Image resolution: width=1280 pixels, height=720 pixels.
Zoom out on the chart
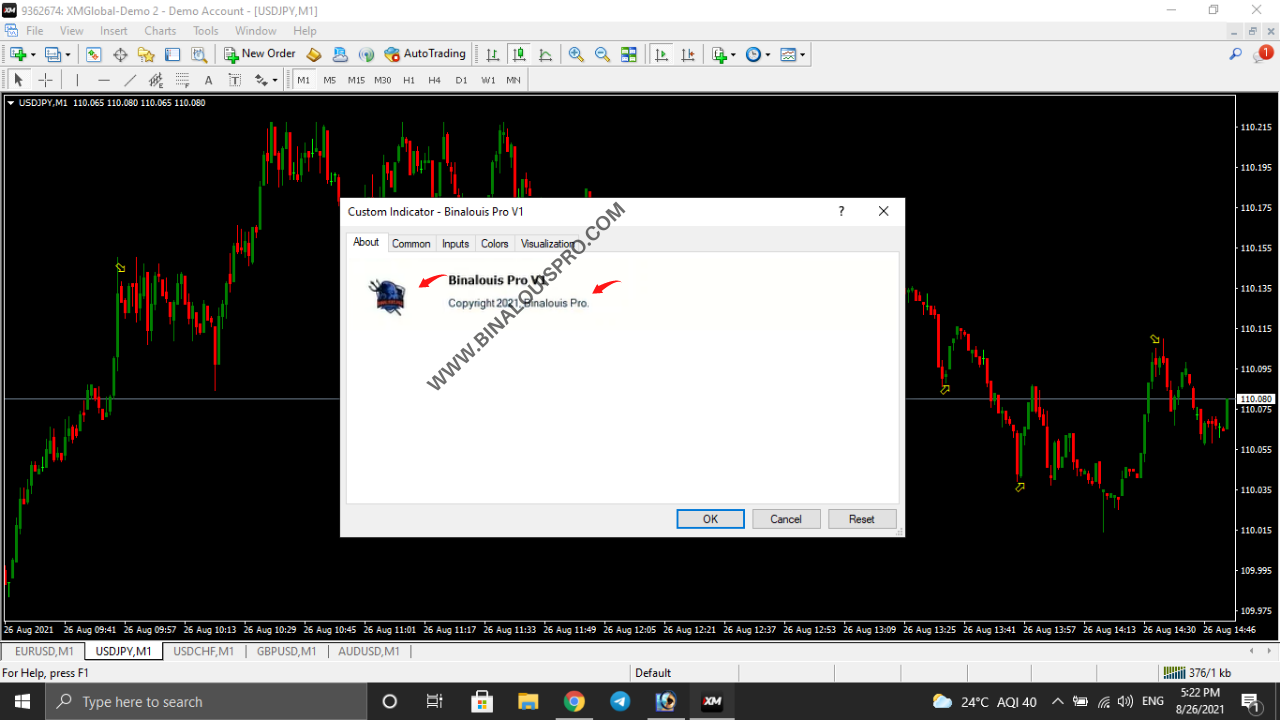coord(602,54)
